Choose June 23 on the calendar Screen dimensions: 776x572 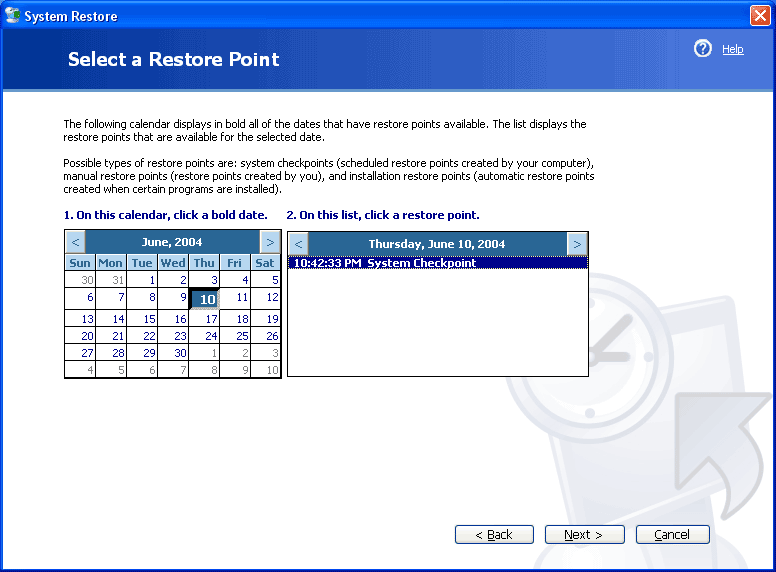coord(173,335)
